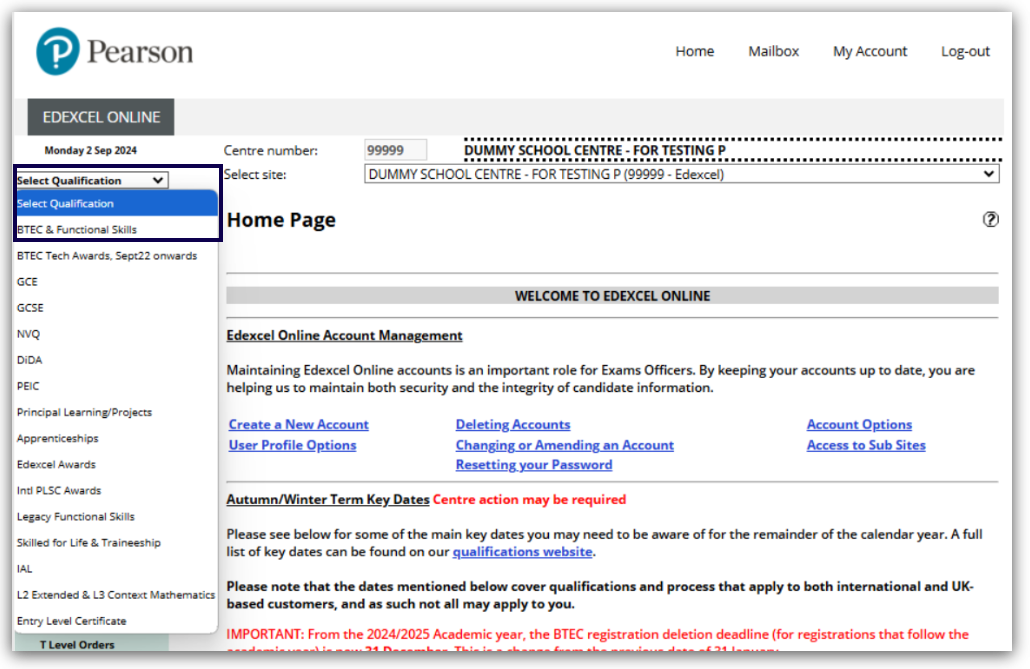Go to Home in top navigation
The image size is (1030, 669).
click(x=694, y=51)
